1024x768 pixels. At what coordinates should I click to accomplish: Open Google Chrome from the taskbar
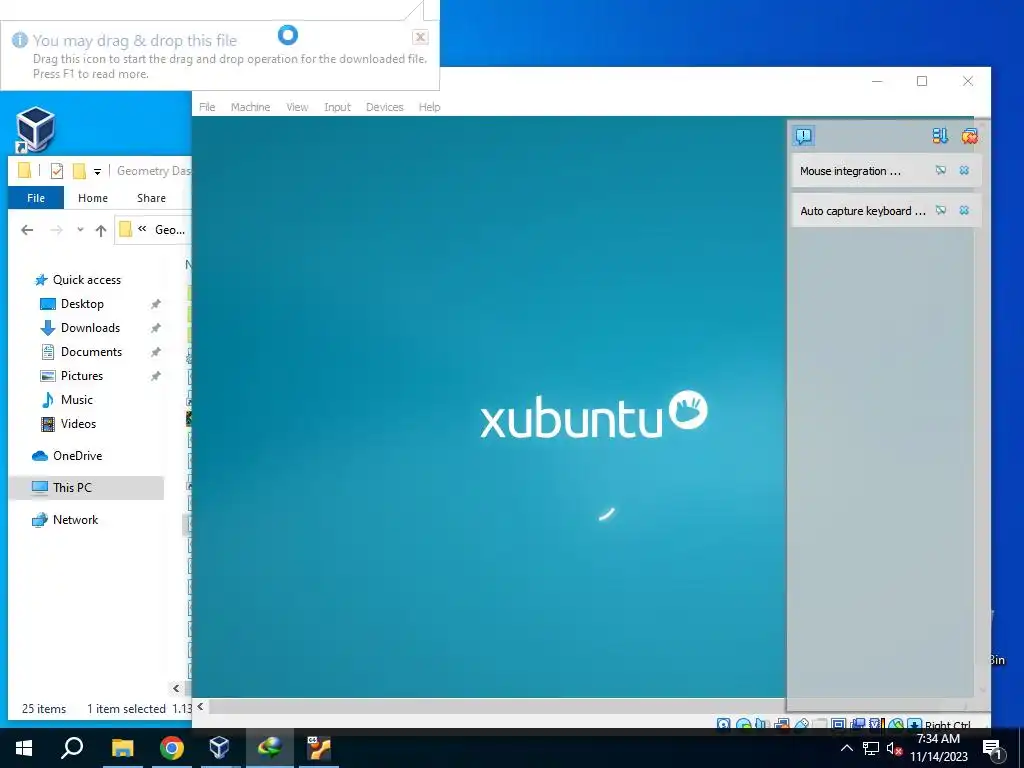pyautogui.click(x=172, y=748)
